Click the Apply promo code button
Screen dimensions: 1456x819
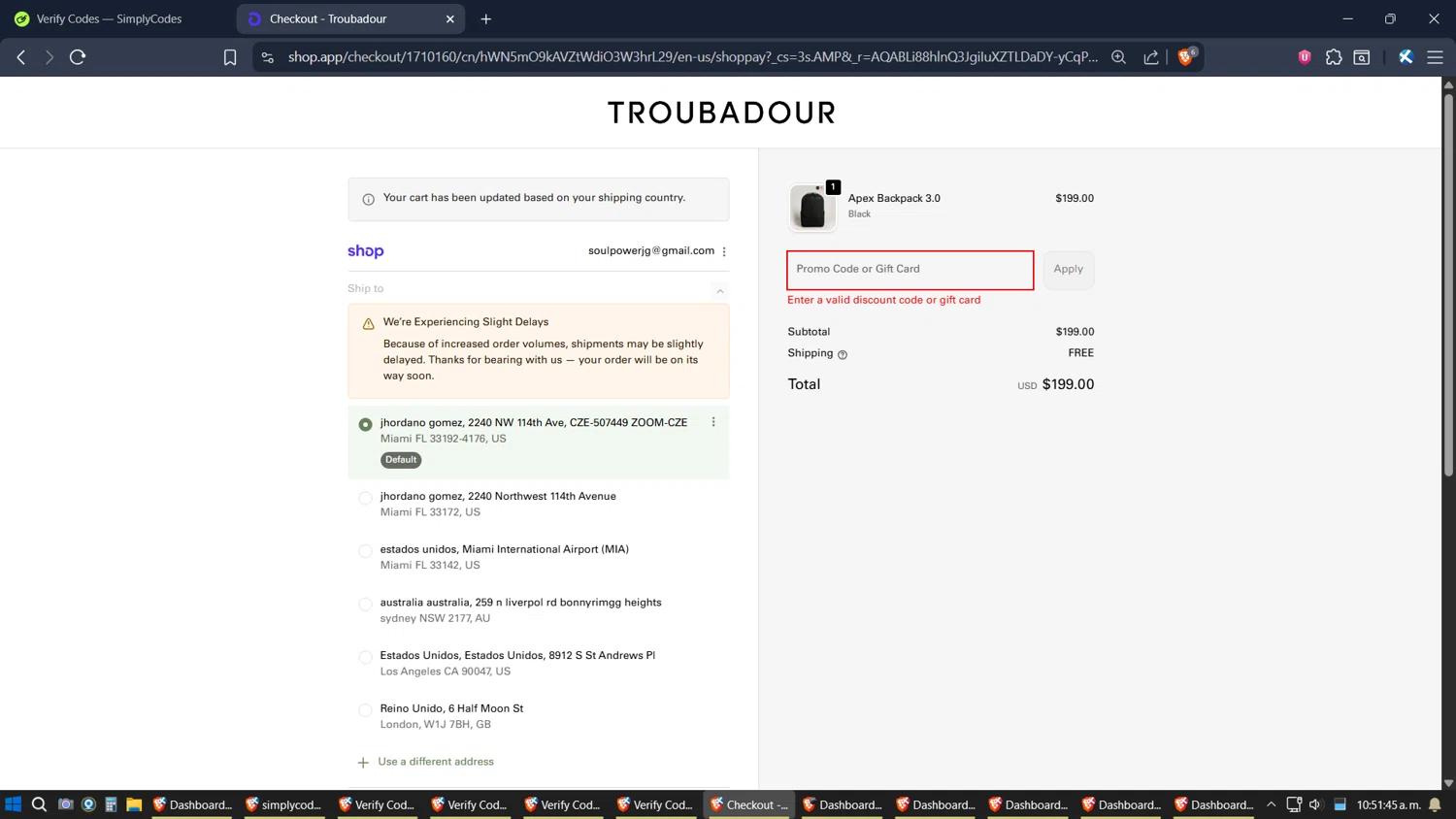click(1069, 270)
